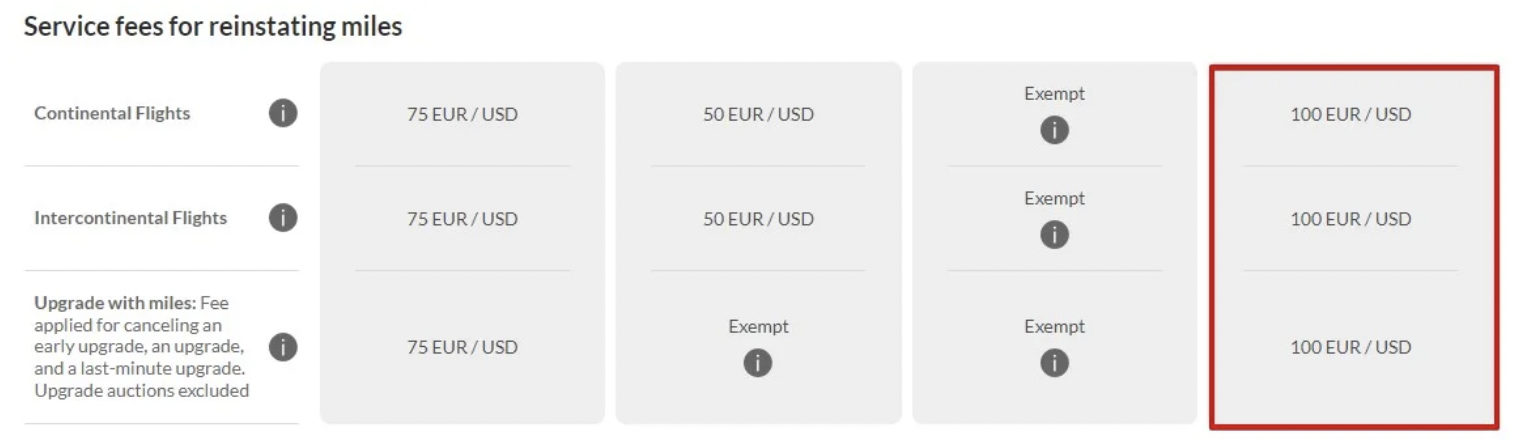Click highlighted 100 EUR / USD for Continental Flights
This screenshot has height=446, width=1534.
1350,114
